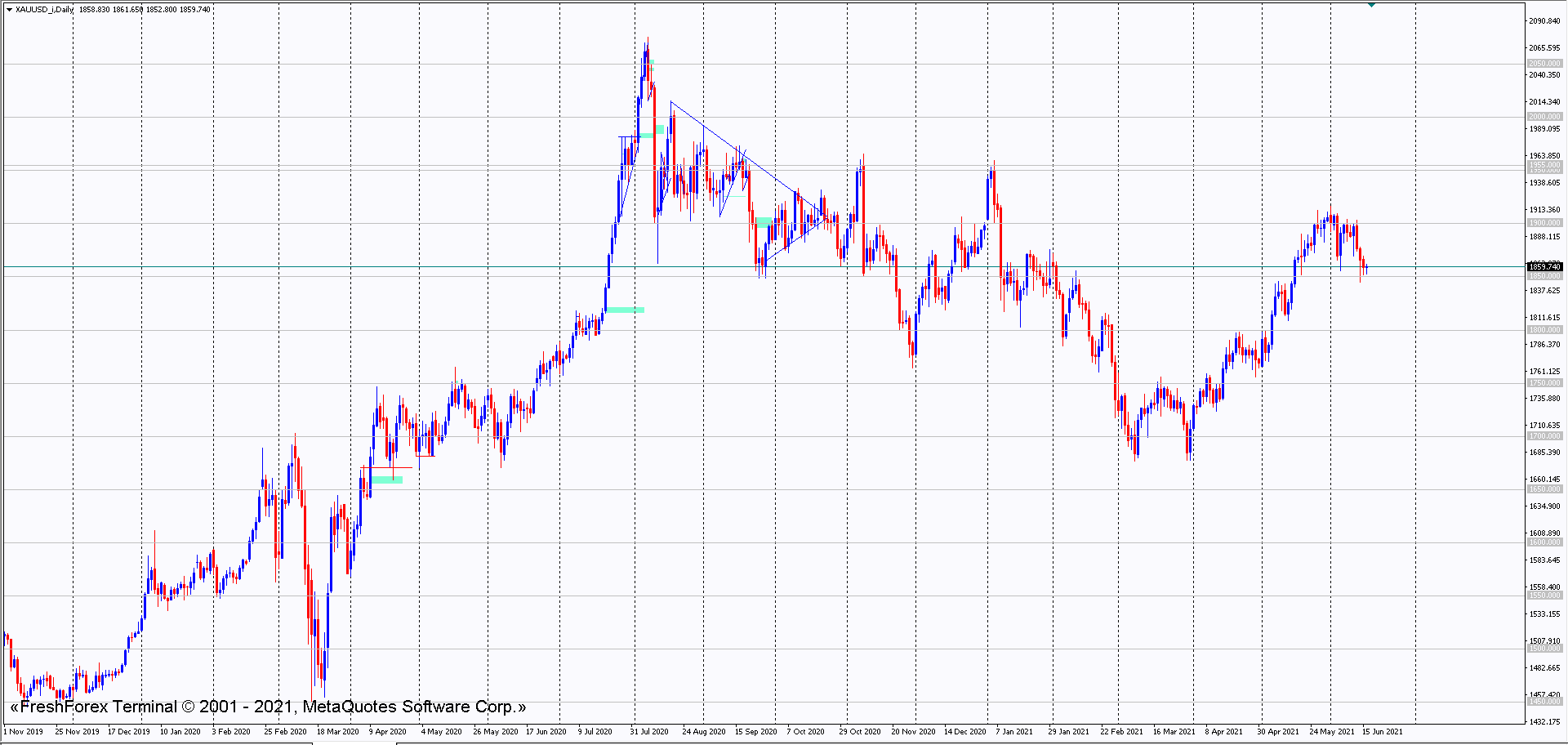Click the 1700.000 gray price level label
The width and height of the screenshot is (1568, 745).
click(x=1544, y=436)
